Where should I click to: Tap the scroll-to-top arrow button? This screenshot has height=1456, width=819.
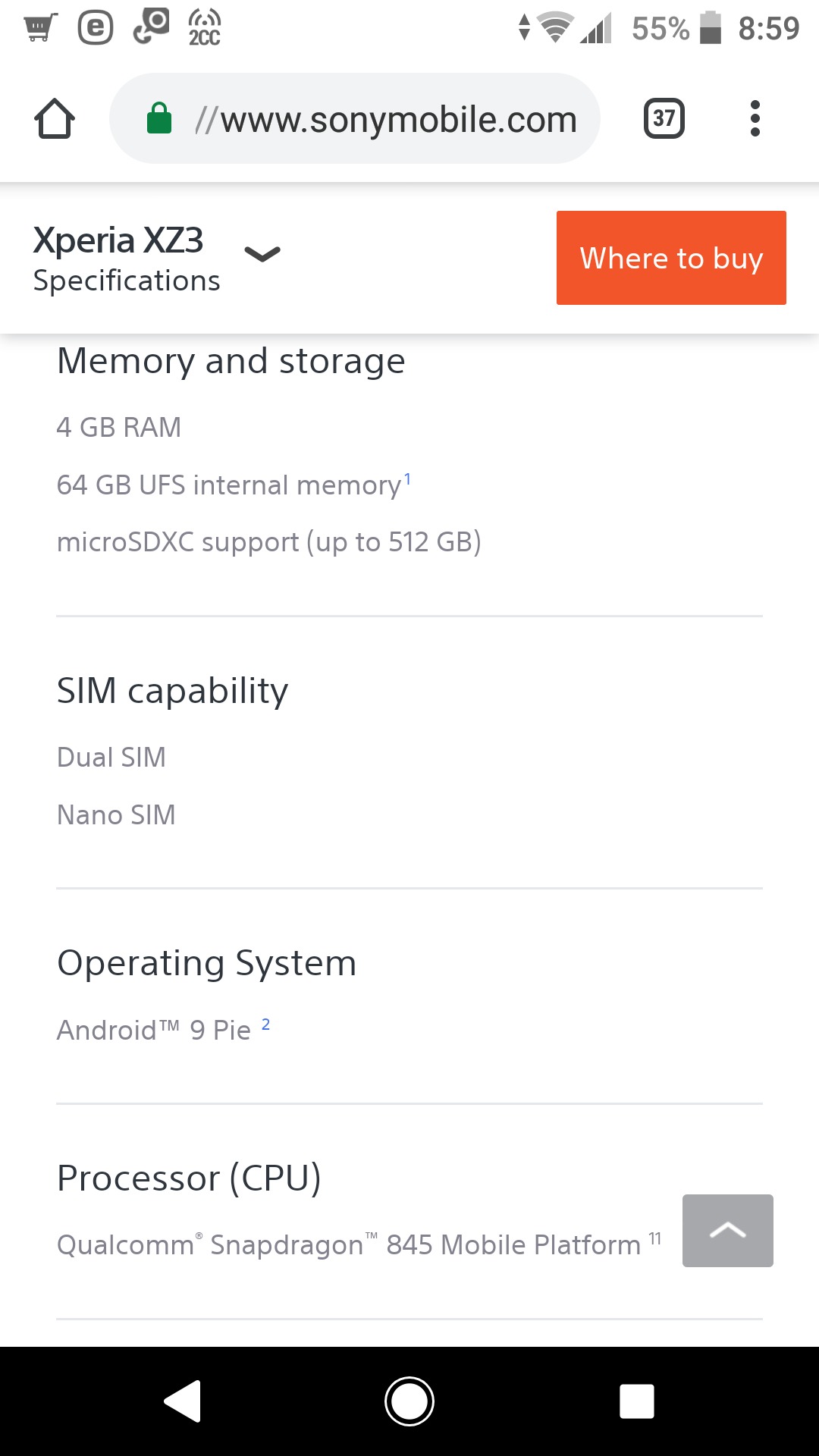728,1230
